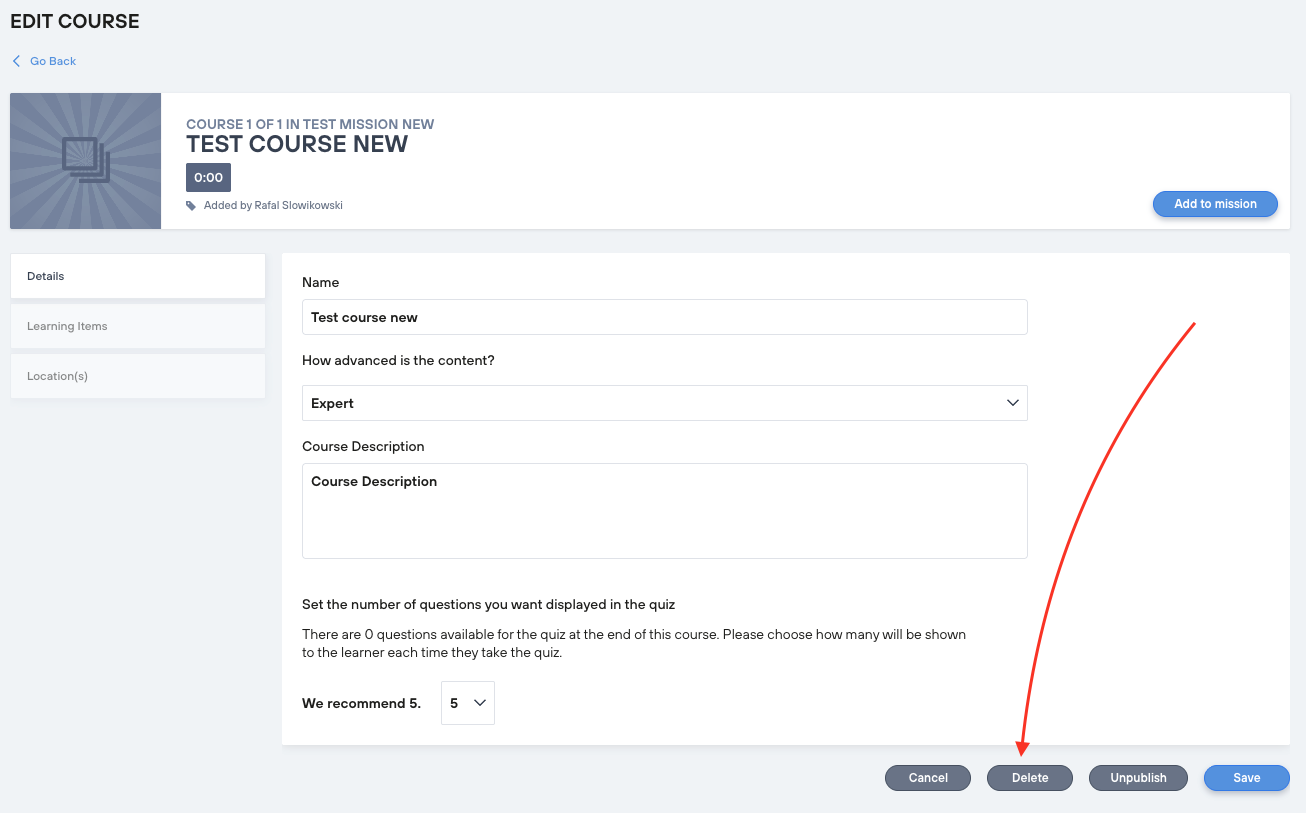
Task: Click the back chevron arrow icon
Action: (x=16, y=61)
